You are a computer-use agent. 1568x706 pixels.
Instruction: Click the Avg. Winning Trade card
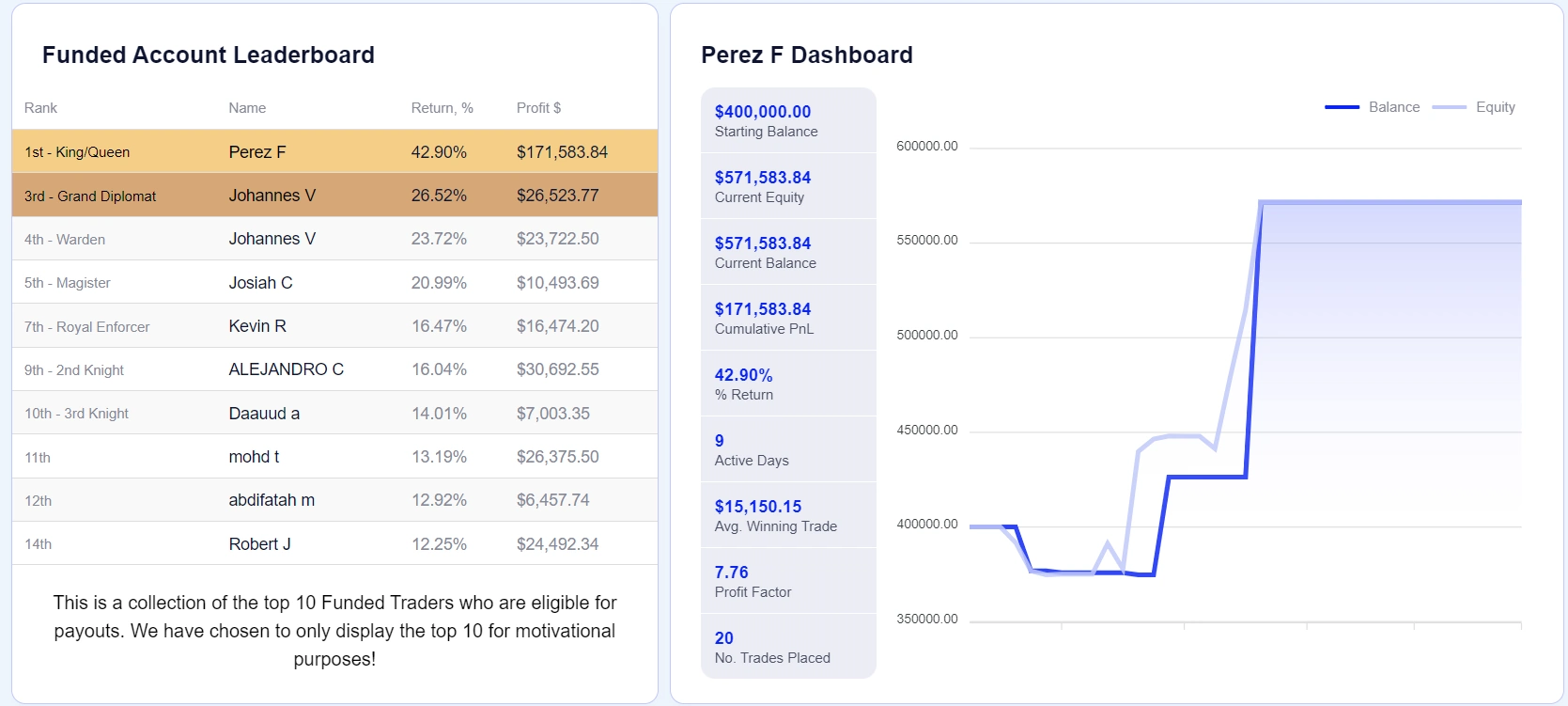pyautogui.click(x=788, y=515)
